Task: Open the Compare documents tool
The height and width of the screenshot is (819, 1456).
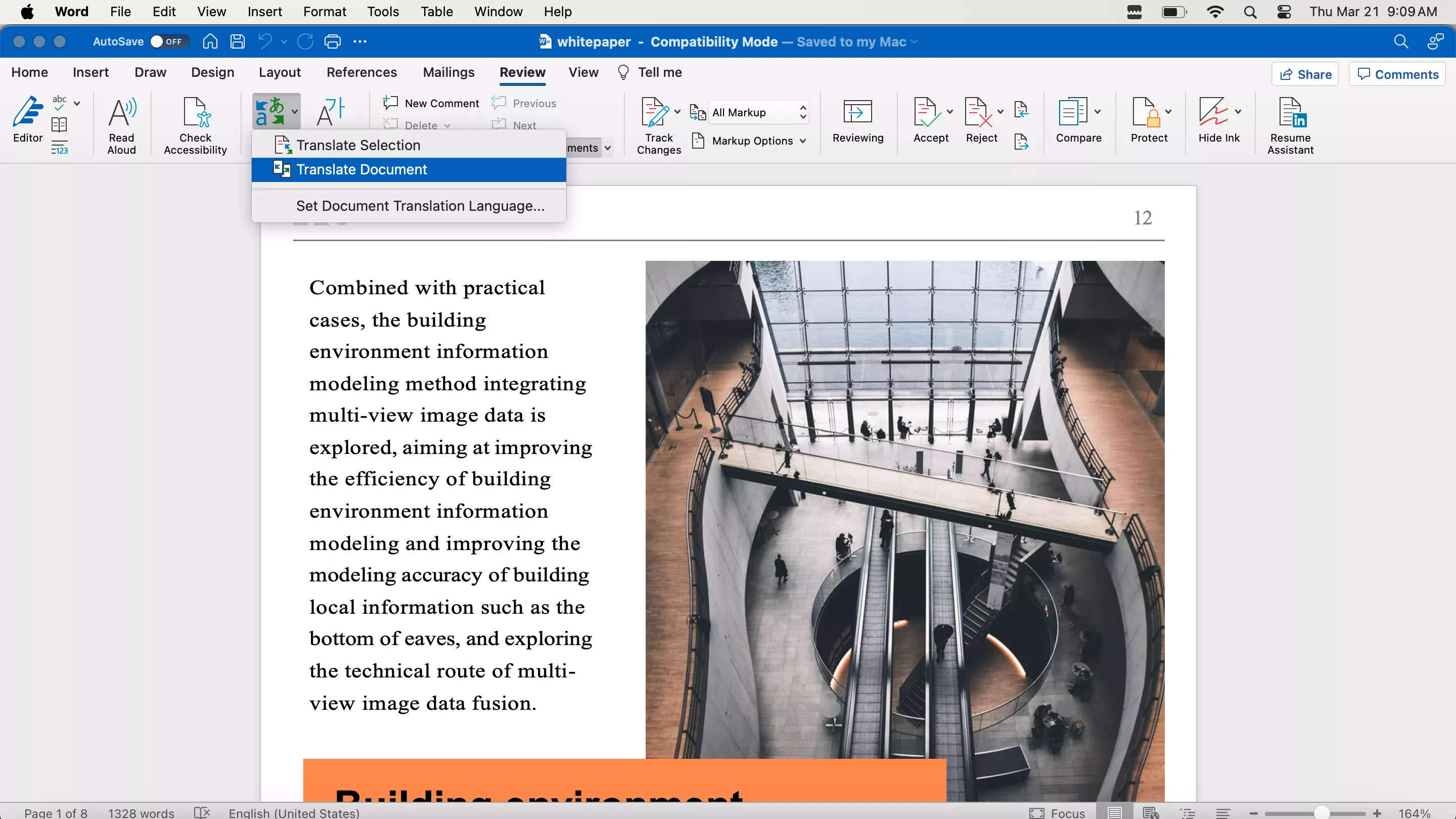Action: click(x=1077, y=120)
